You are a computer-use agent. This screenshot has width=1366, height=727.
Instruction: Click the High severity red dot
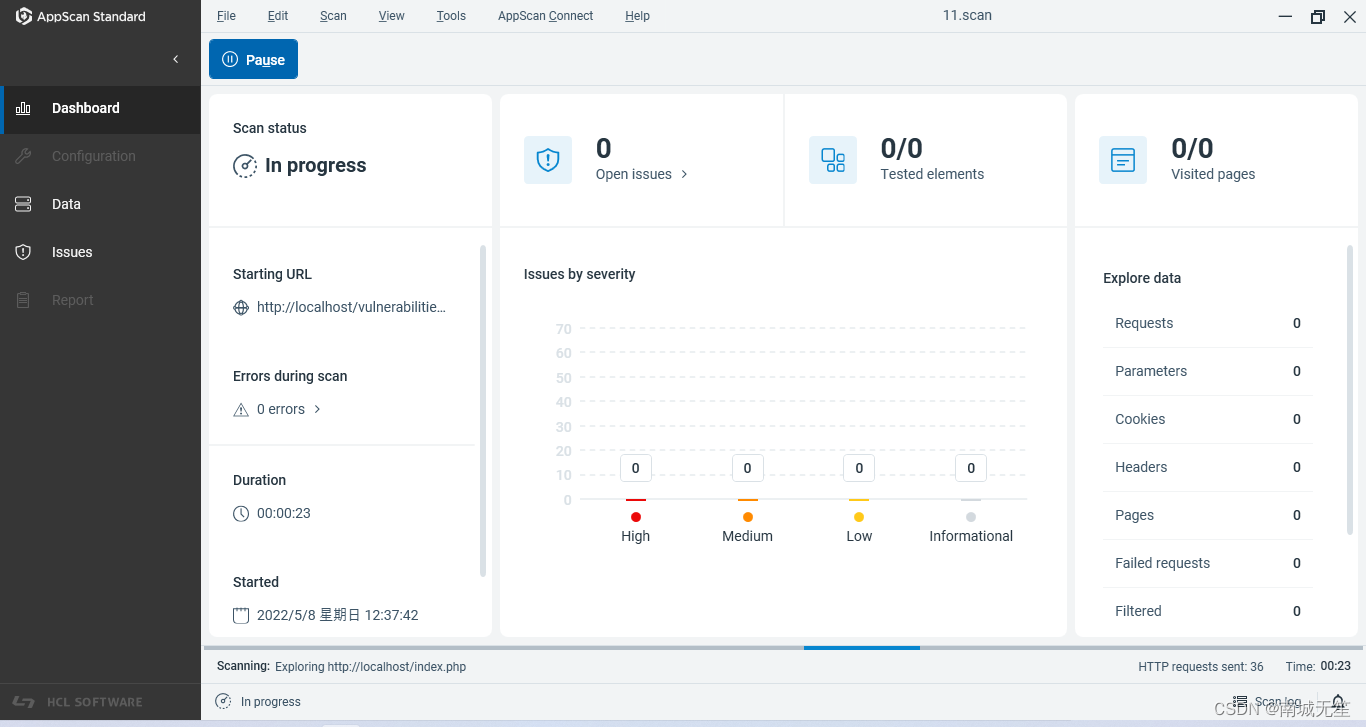point(636,517)
